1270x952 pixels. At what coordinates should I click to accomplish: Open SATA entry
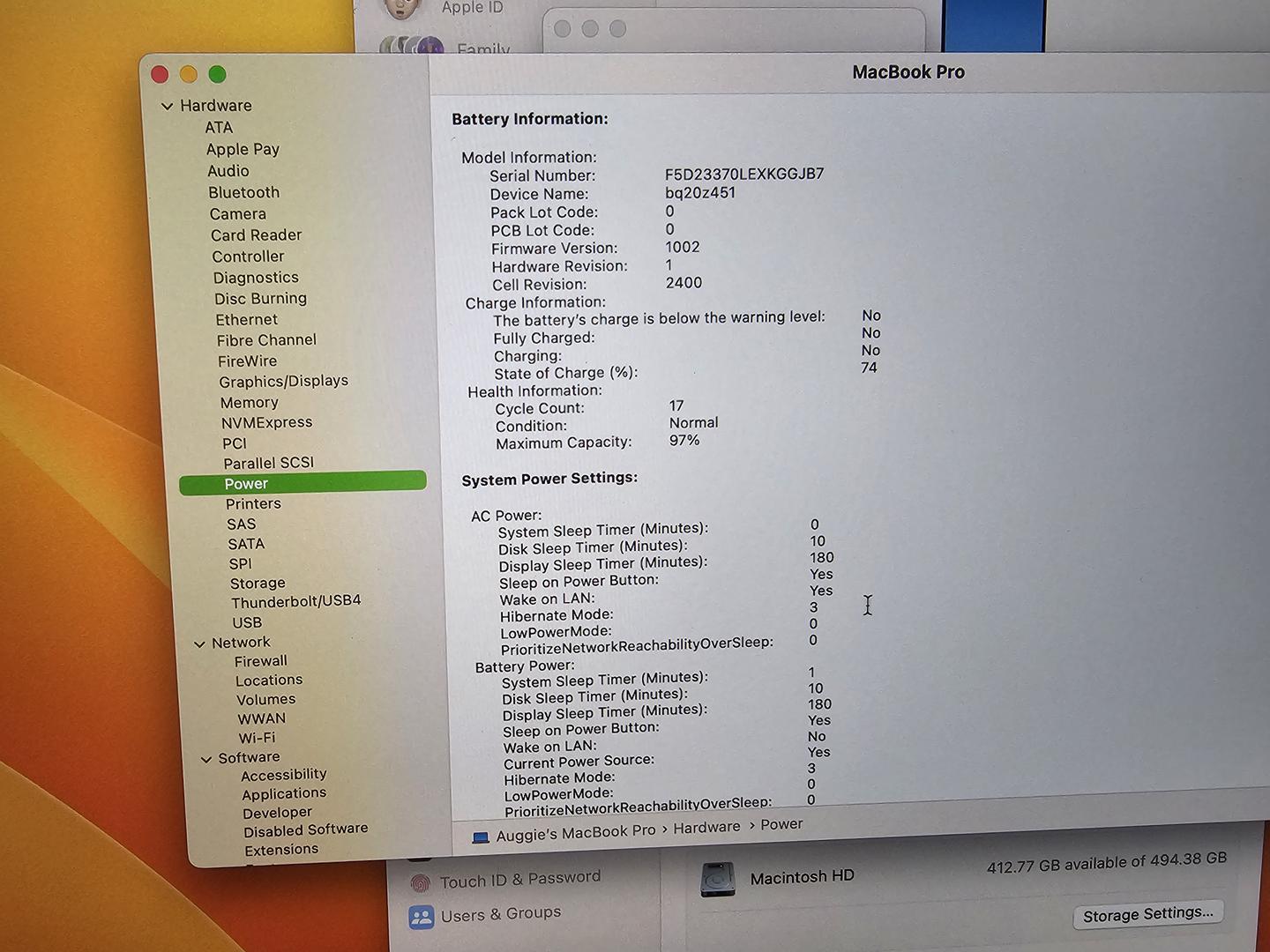point(246,544)
